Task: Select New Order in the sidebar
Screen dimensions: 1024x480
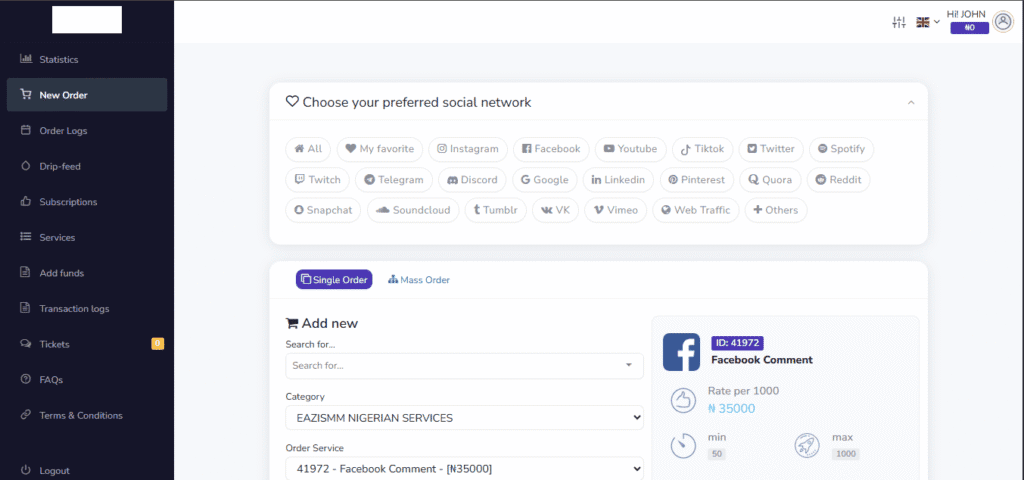Action: (87, 95)
